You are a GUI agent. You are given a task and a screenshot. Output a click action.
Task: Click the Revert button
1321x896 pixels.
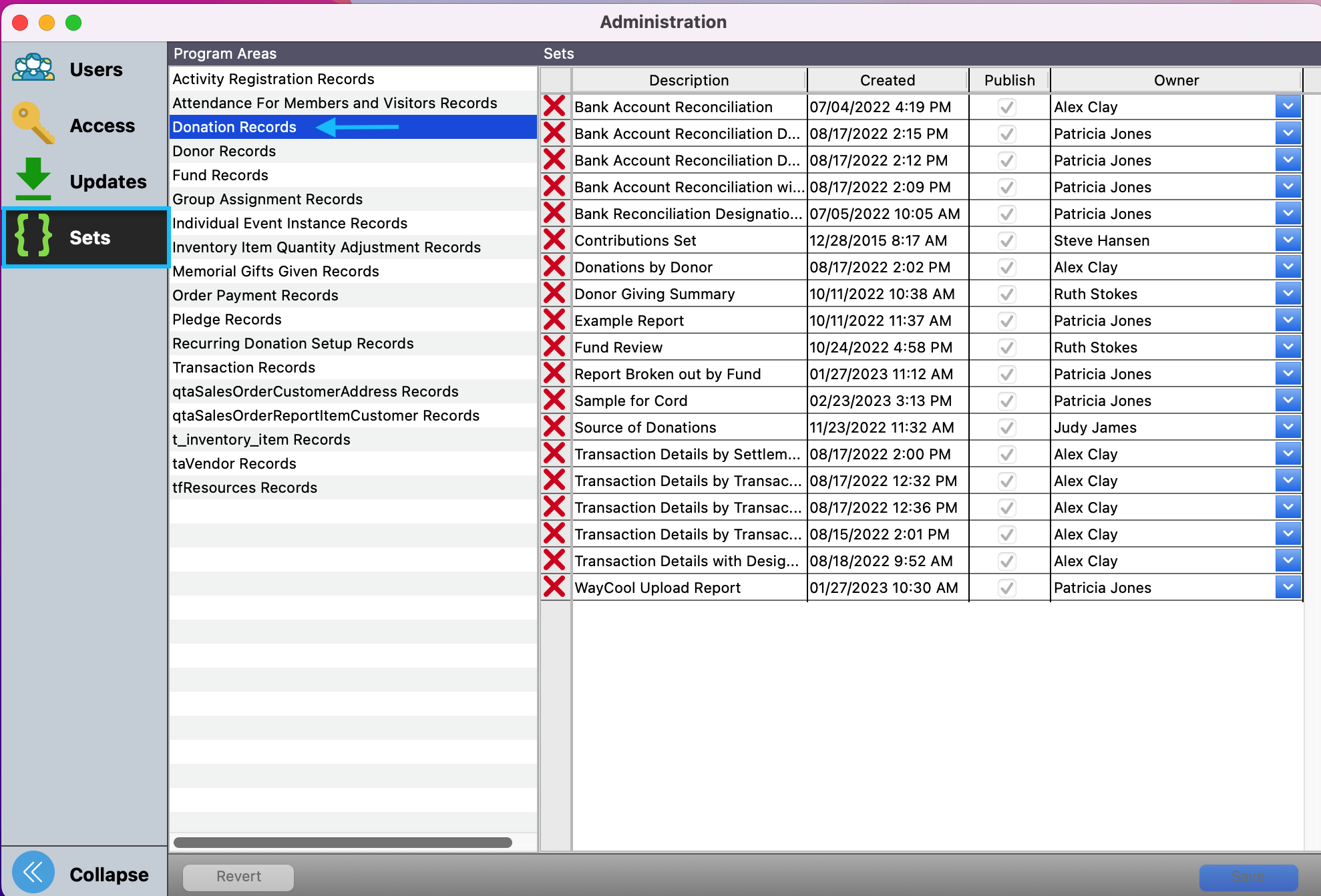click(x=238, y=876)
